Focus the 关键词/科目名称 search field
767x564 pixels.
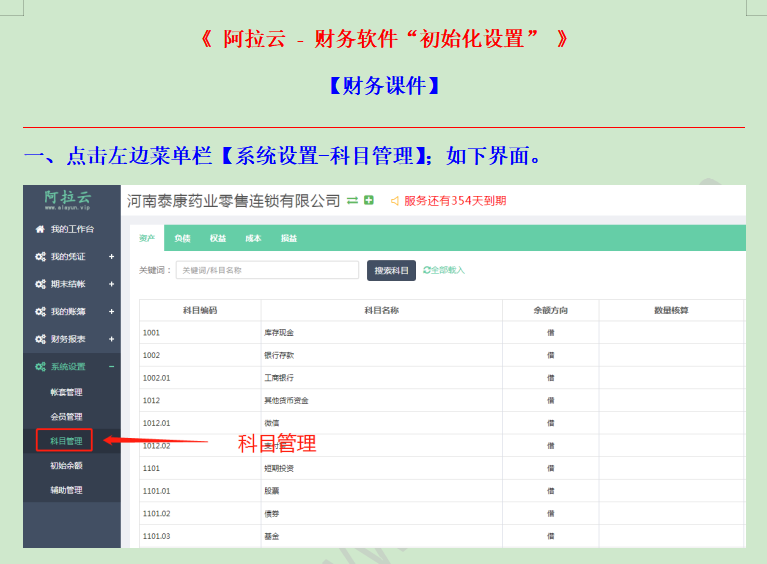268,270
